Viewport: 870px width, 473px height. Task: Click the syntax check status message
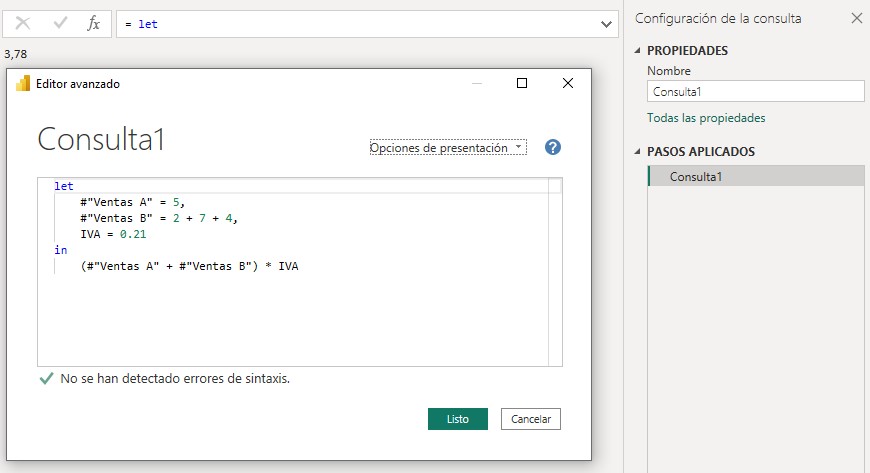[175, 379]
